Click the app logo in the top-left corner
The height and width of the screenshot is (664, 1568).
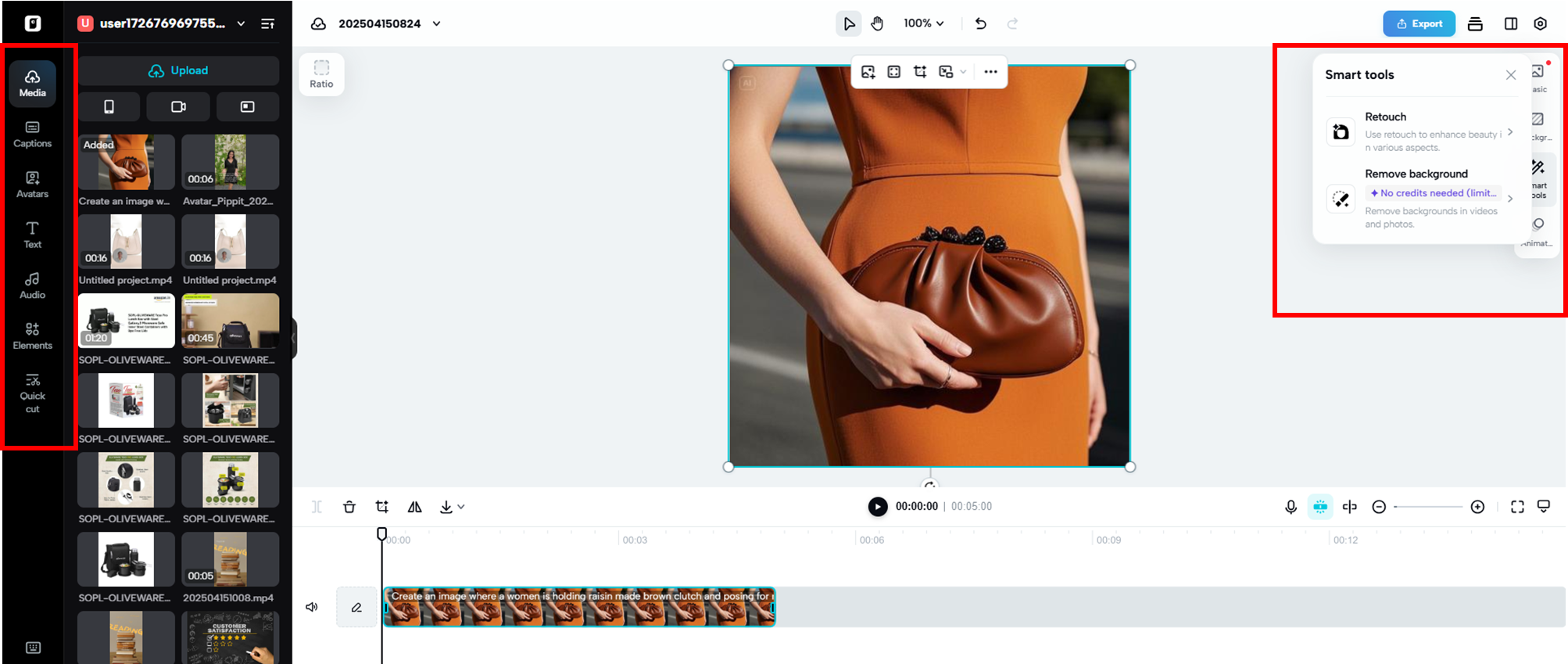coord(33,23)
